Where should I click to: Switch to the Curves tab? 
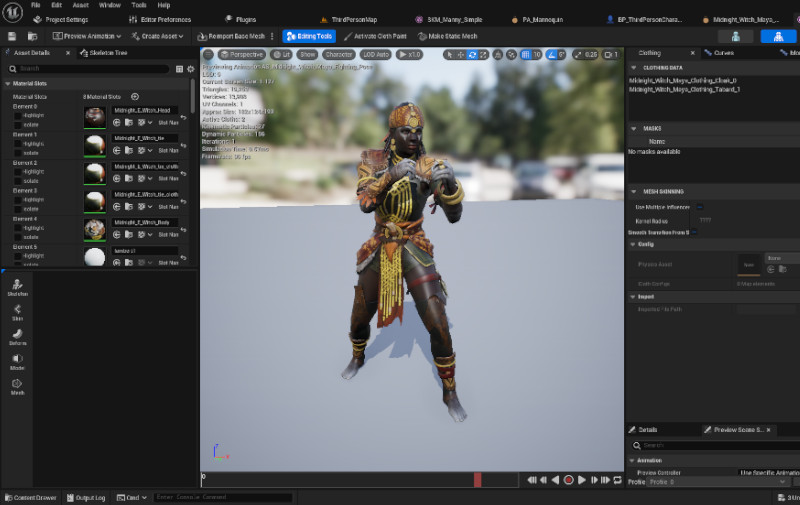point(719,53)
